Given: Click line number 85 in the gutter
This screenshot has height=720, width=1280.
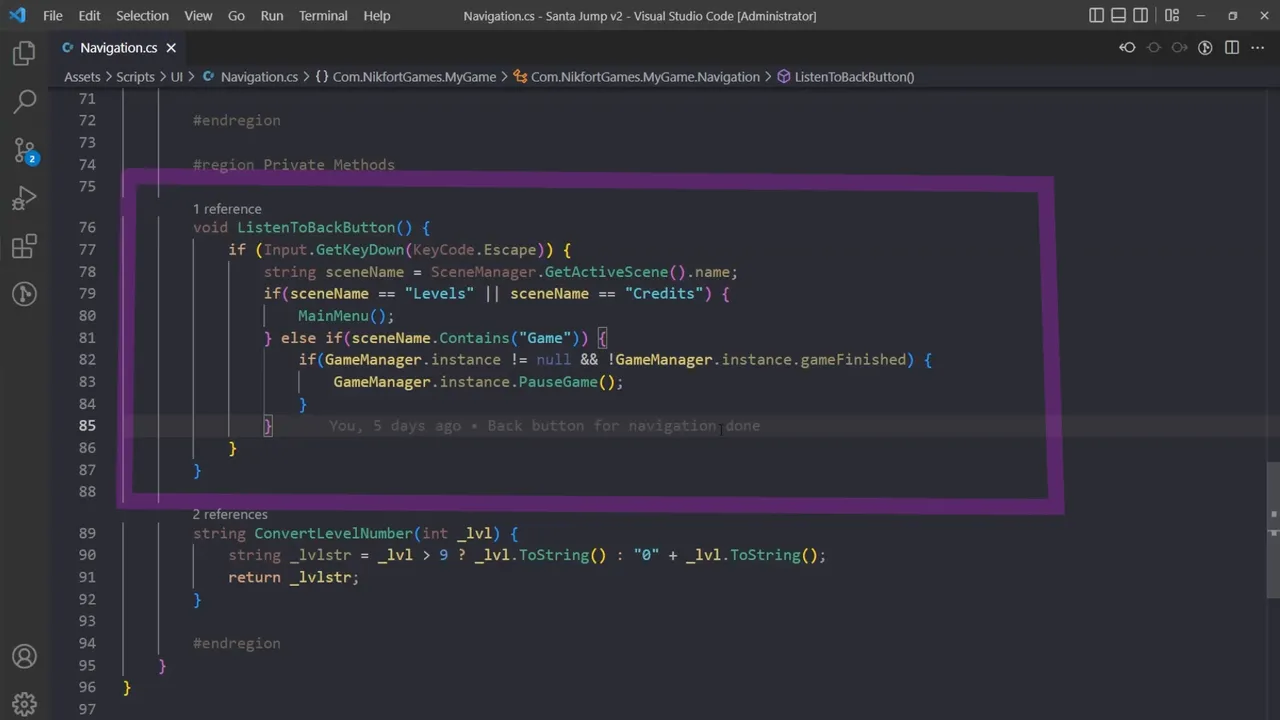Looking at the screenshot, I should (87, 426).
